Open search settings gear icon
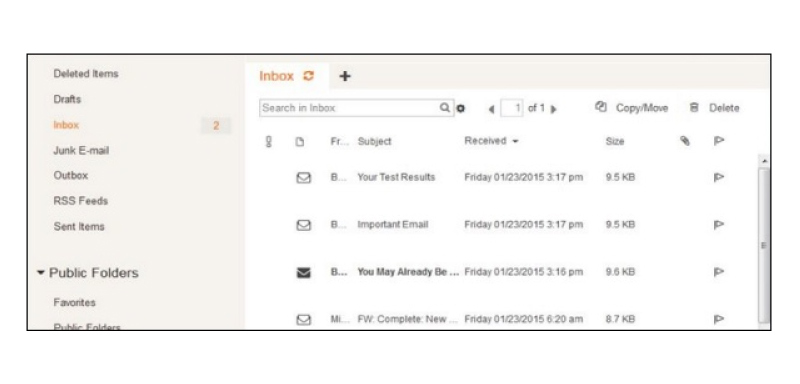 click(x=461, y=108)
